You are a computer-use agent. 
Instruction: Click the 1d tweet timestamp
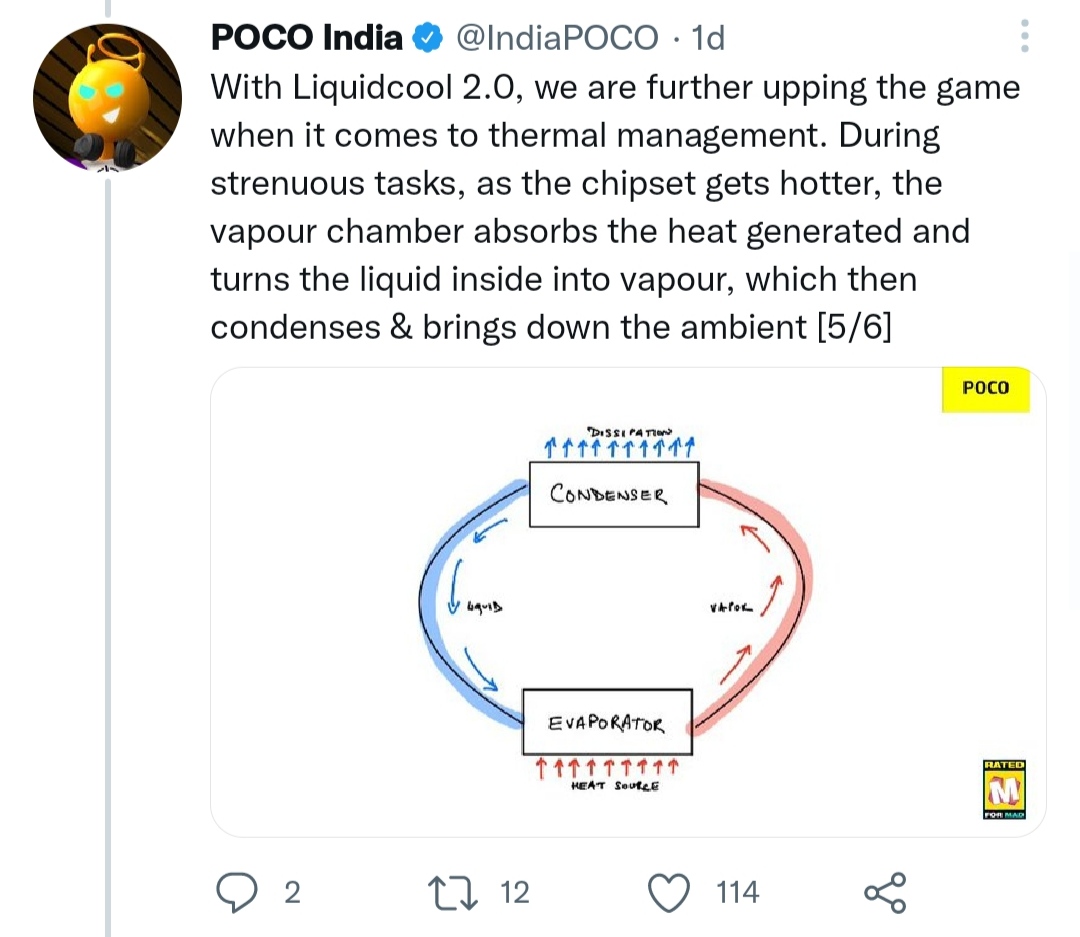click(708, 38)
